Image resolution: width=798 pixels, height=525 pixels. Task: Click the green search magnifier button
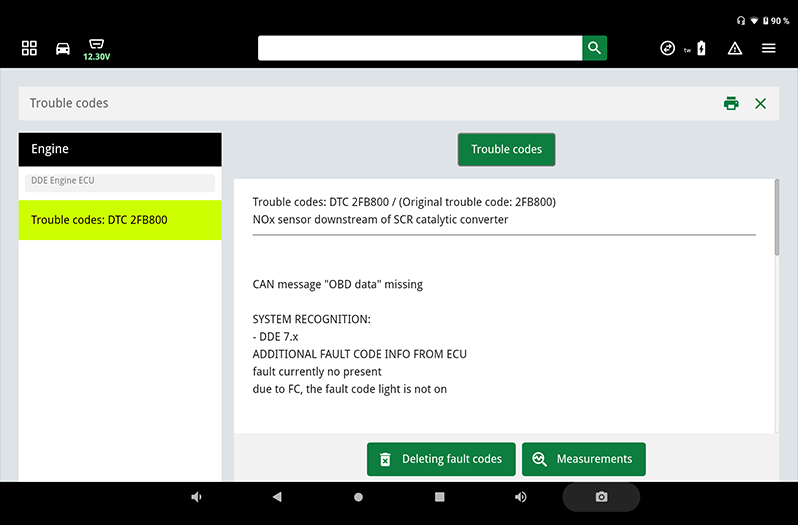(x=594, y=48)
